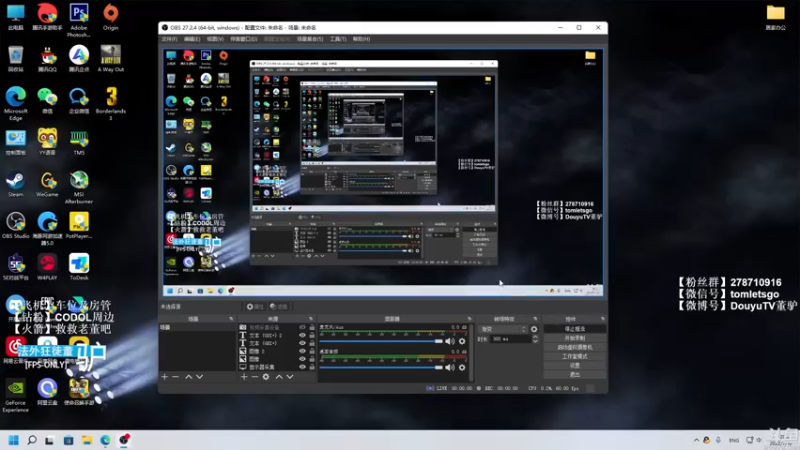This screenshot has height=450, width=800.
Task: Select the scene entry in the Scenes list
Action: coord(197,327)
